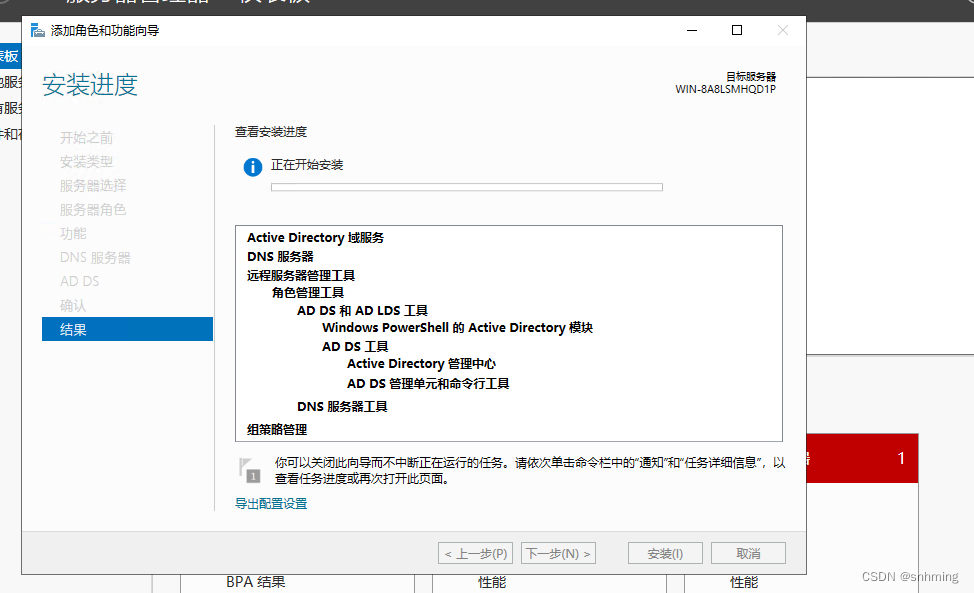Select the 服务器角色 wizard step

tap(93, 210)
